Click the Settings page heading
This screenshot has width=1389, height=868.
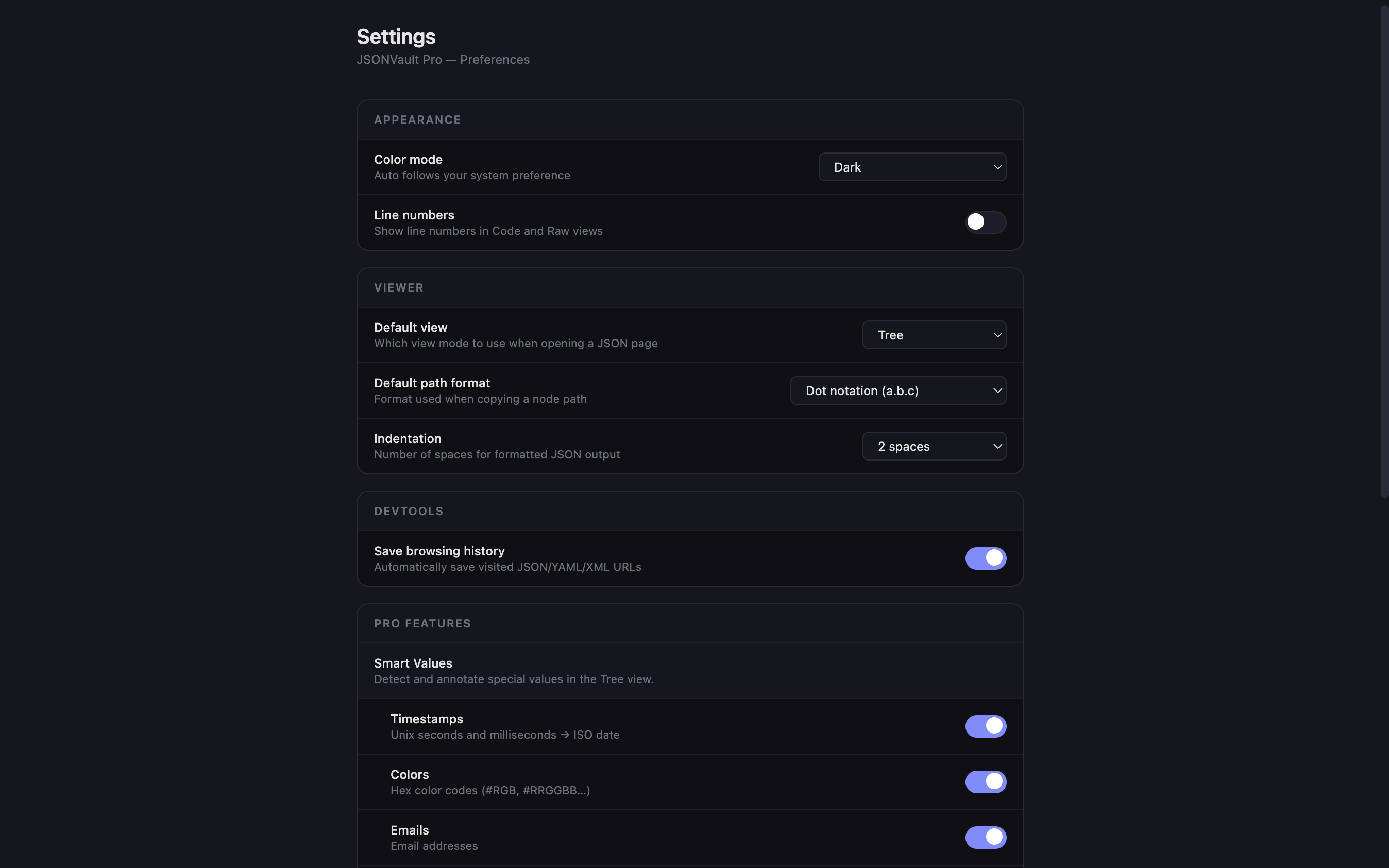click(396, 37)
